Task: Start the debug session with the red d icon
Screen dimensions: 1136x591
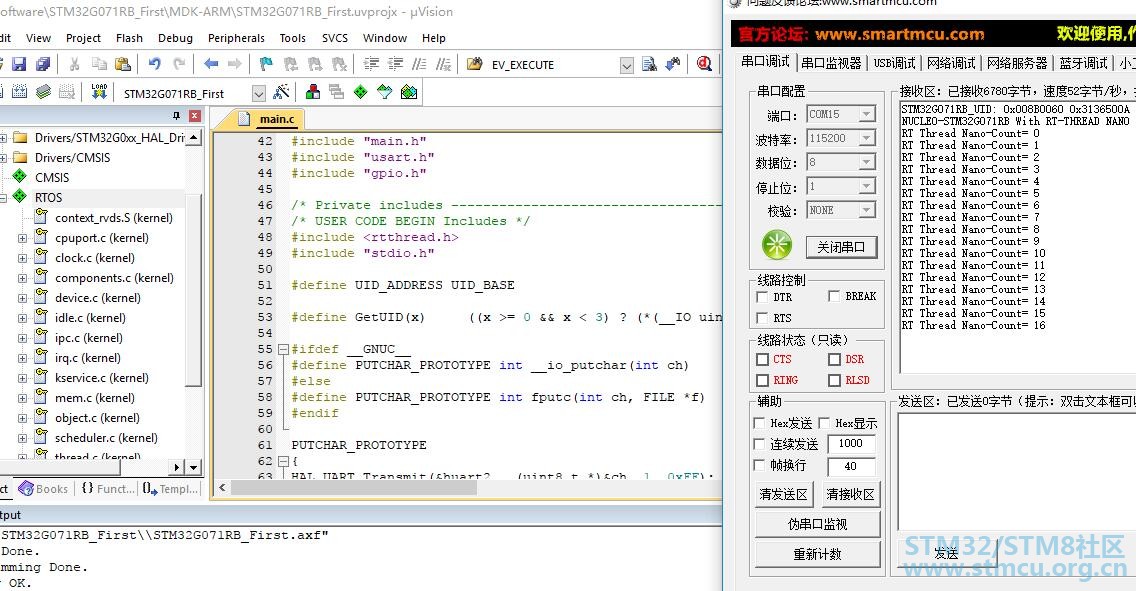Action: pos(704,64)
